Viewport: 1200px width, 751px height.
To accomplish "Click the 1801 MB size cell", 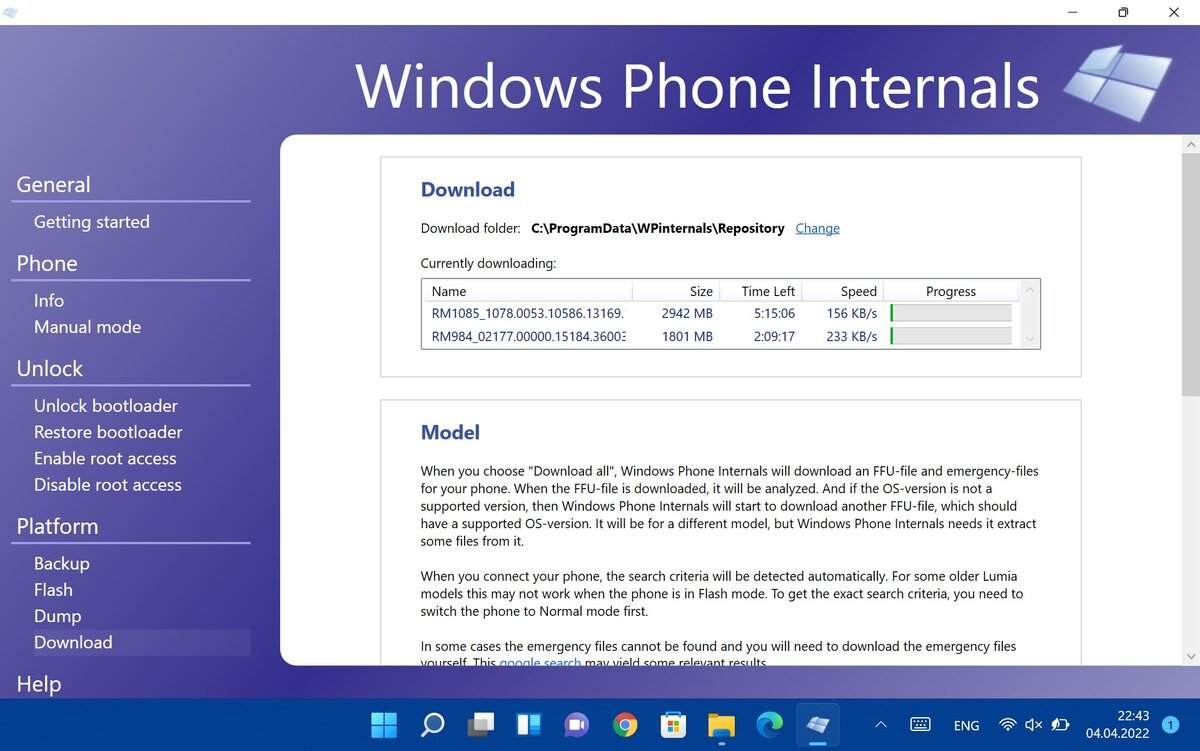I will click(x=687, y=337).
